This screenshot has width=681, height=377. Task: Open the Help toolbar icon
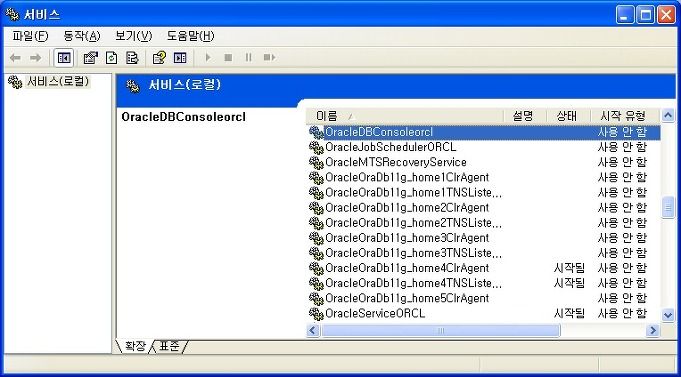[159, 57]
